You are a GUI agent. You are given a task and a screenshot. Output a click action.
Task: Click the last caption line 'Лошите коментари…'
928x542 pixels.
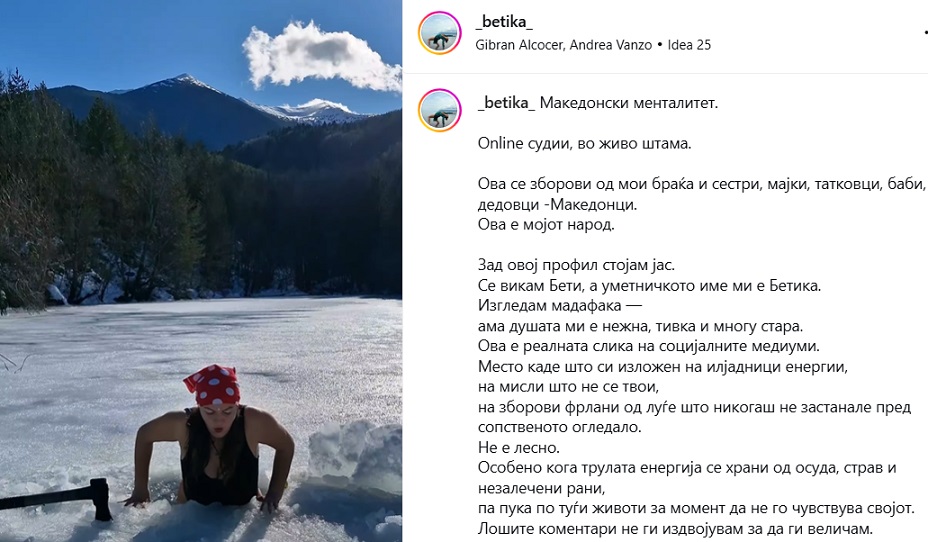(675, 528)
